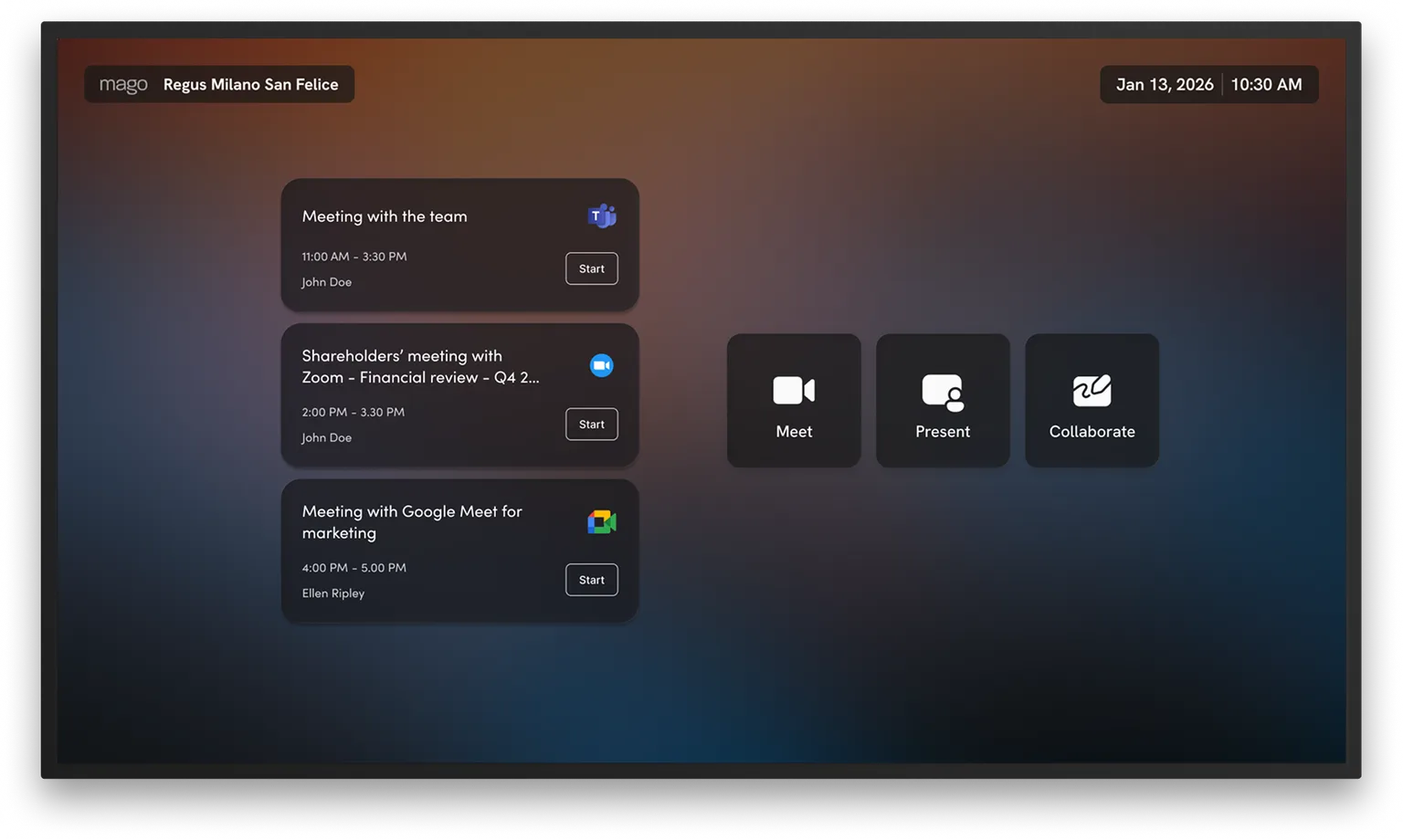Select the Regus Milano San Felice room name

coord(250,85)
